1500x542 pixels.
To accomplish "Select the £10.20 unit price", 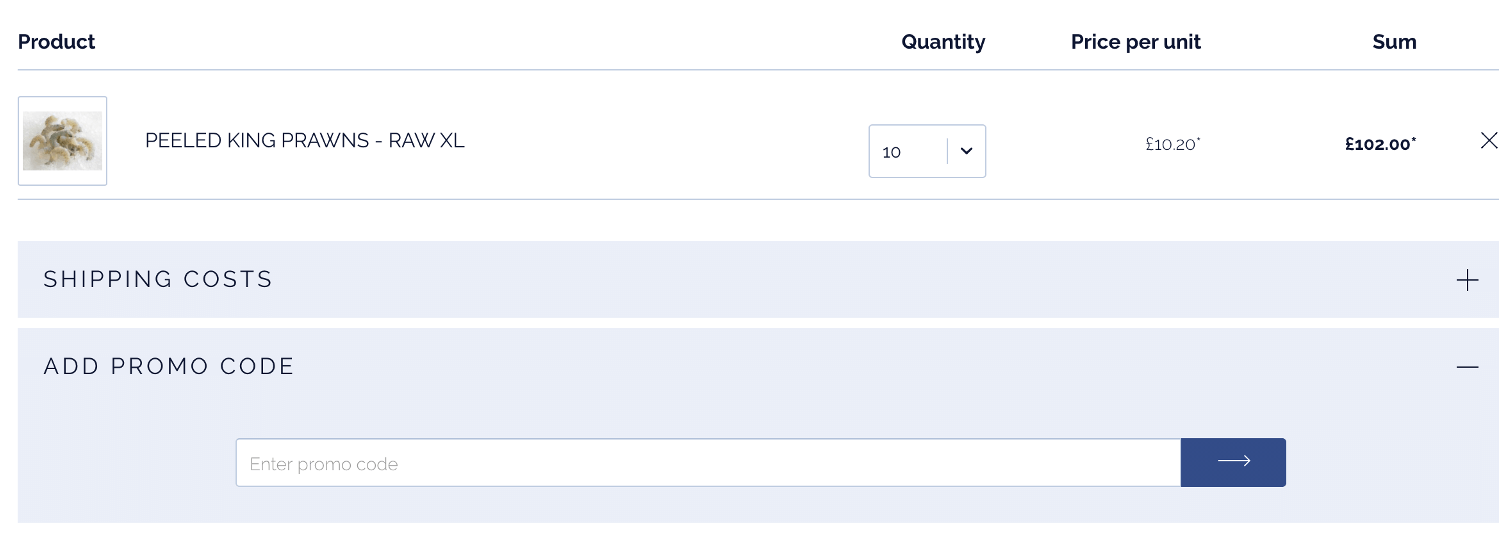I will pyautogui.click(x=1171, y=144).
